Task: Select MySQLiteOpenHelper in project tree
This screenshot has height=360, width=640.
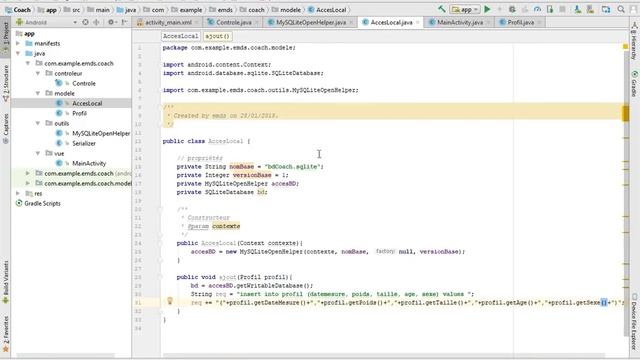Action: point(101,133)
